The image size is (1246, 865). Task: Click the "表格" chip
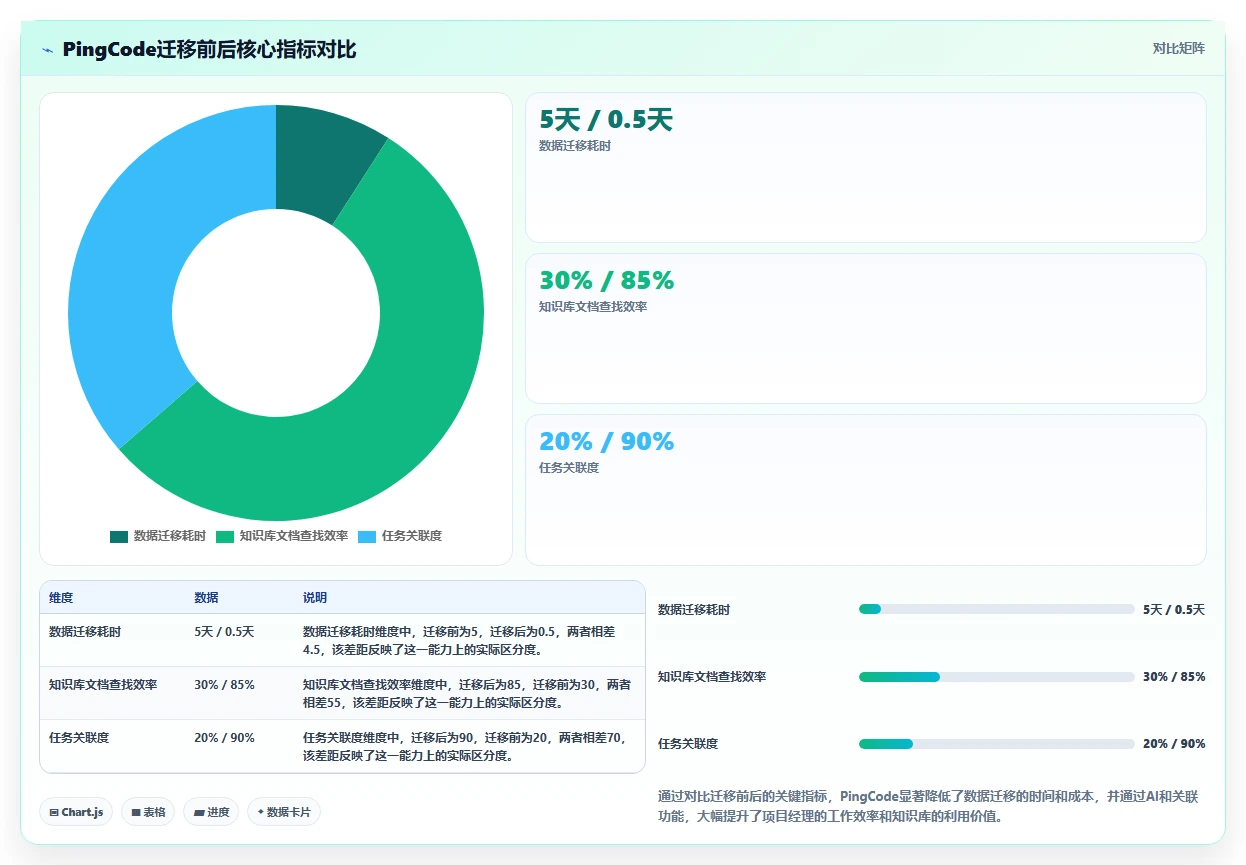coord(148,812)
